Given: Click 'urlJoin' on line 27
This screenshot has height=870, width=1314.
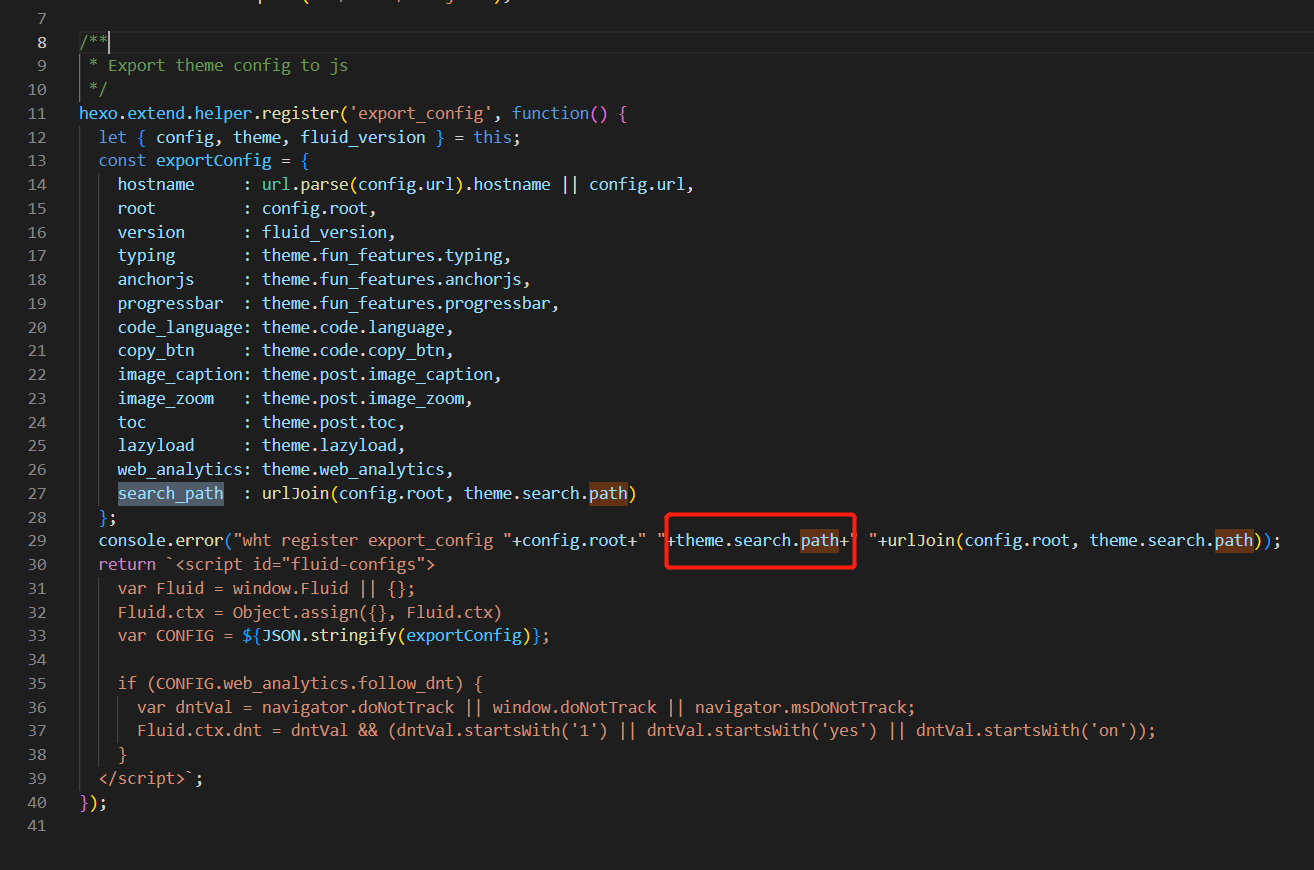Looking at the screenshot, I should pos(296,493).
